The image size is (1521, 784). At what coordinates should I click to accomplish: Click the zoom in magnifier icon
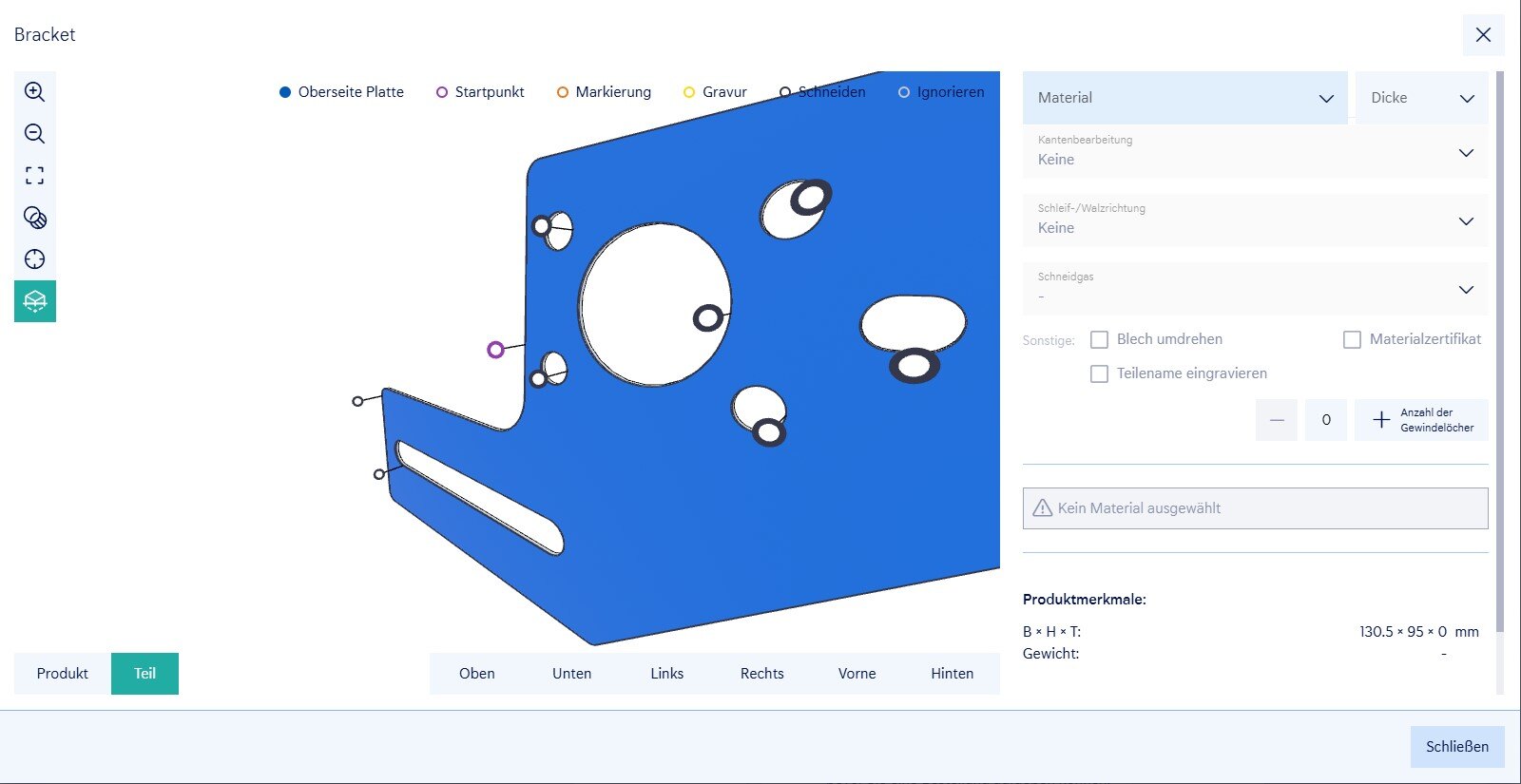(x=34, y=92)
